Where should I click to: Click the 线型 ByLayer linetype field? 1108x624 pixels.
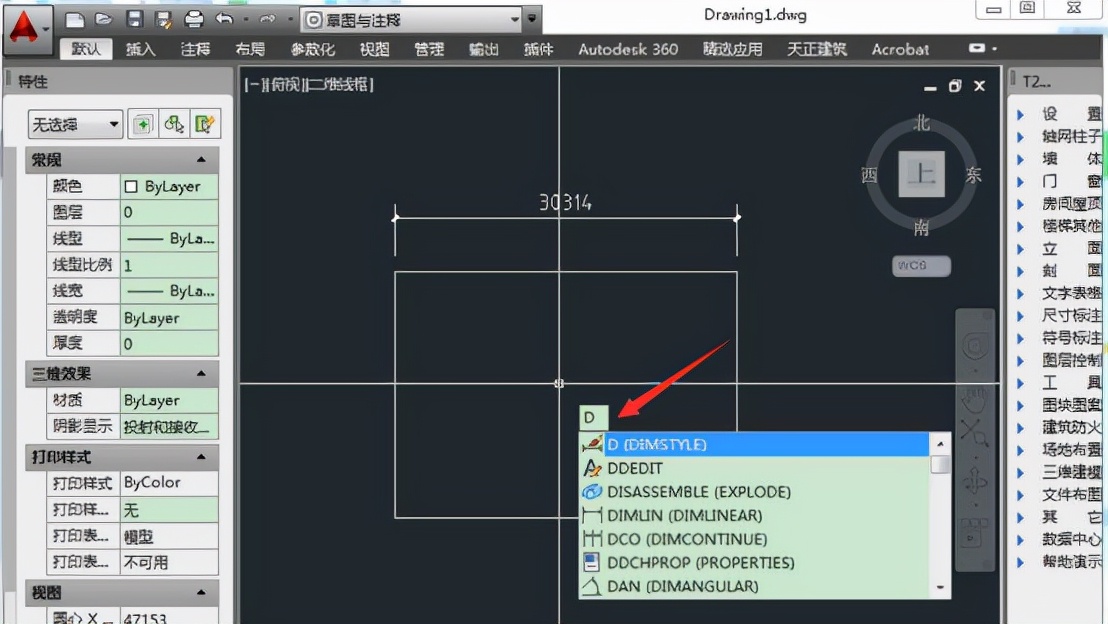(169, 239)
